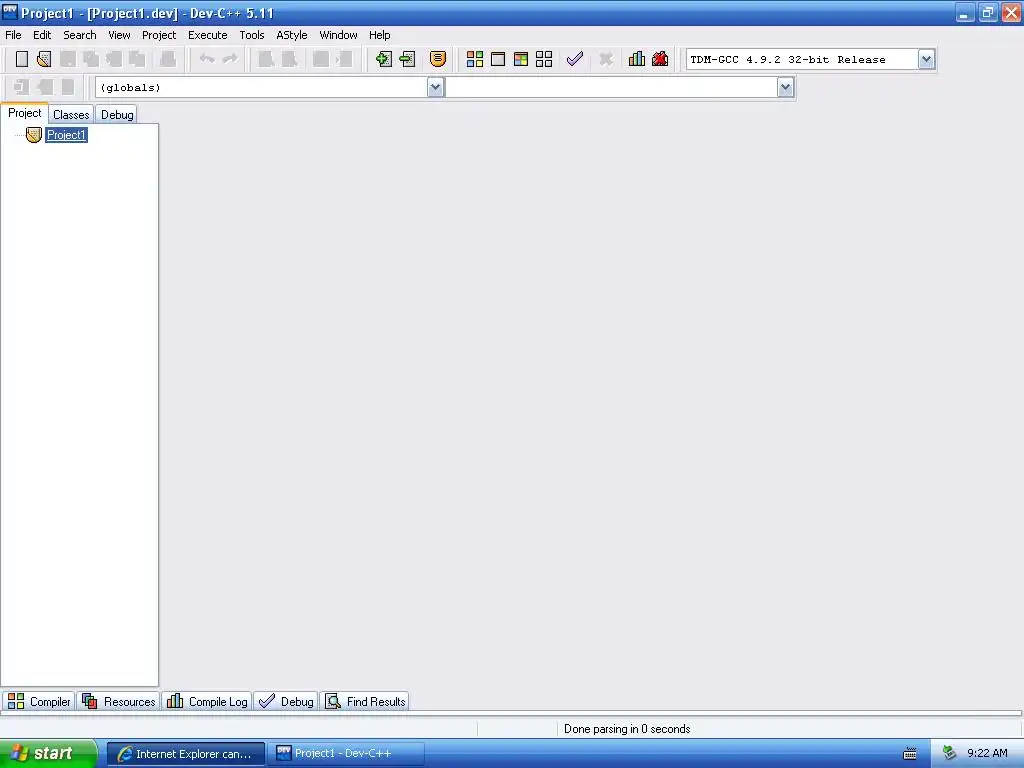
Task: Click the New source file icon
Action: click(22, 59)
